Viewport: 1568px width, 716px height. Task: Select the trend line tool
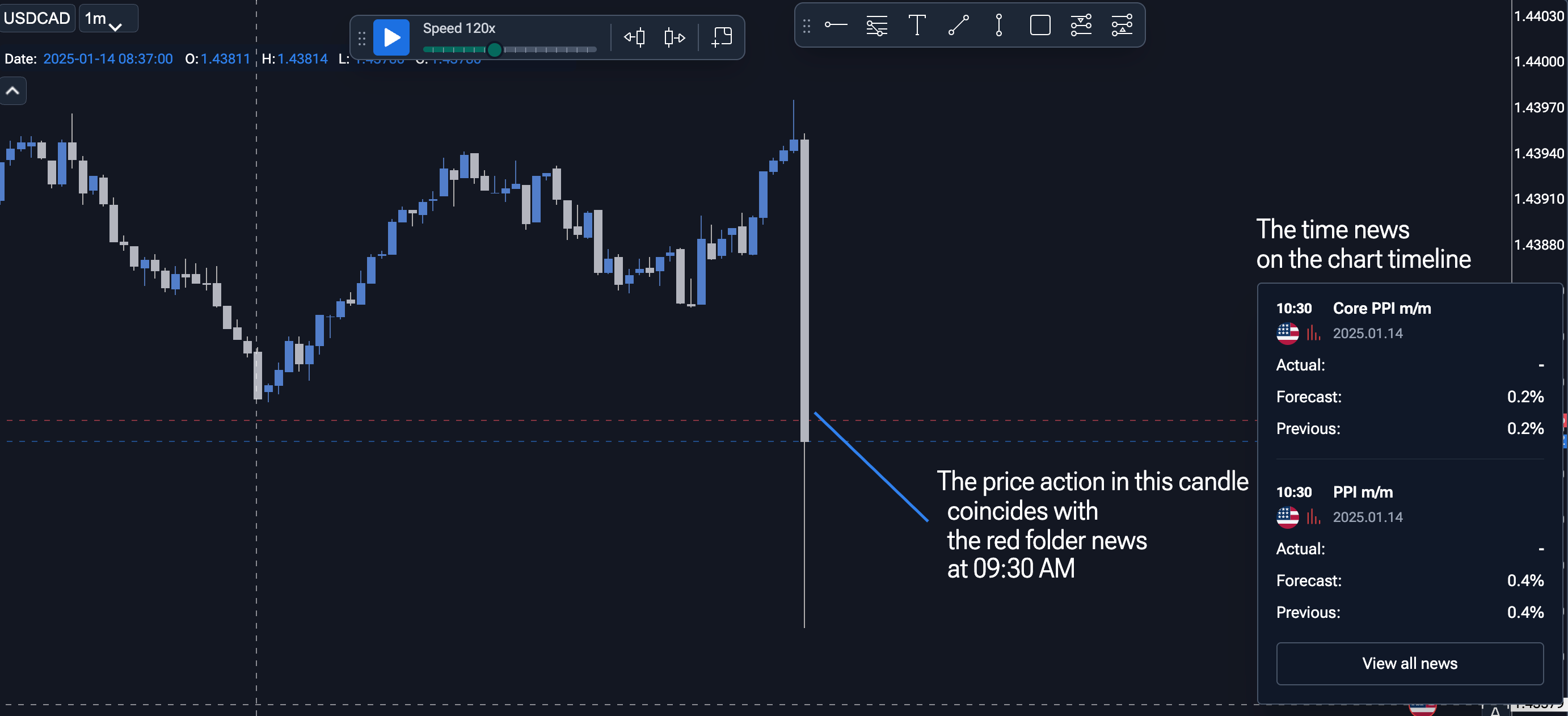958,26
